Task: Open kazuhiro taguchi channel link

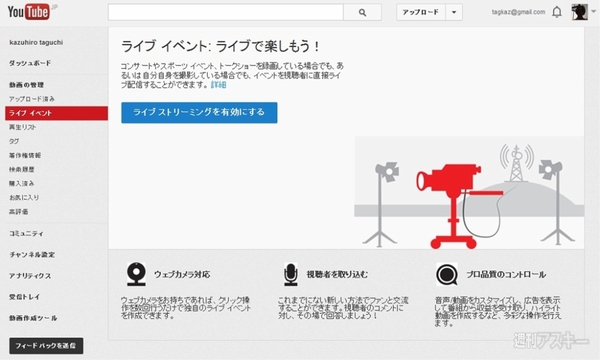Action: tap(36, 42)
